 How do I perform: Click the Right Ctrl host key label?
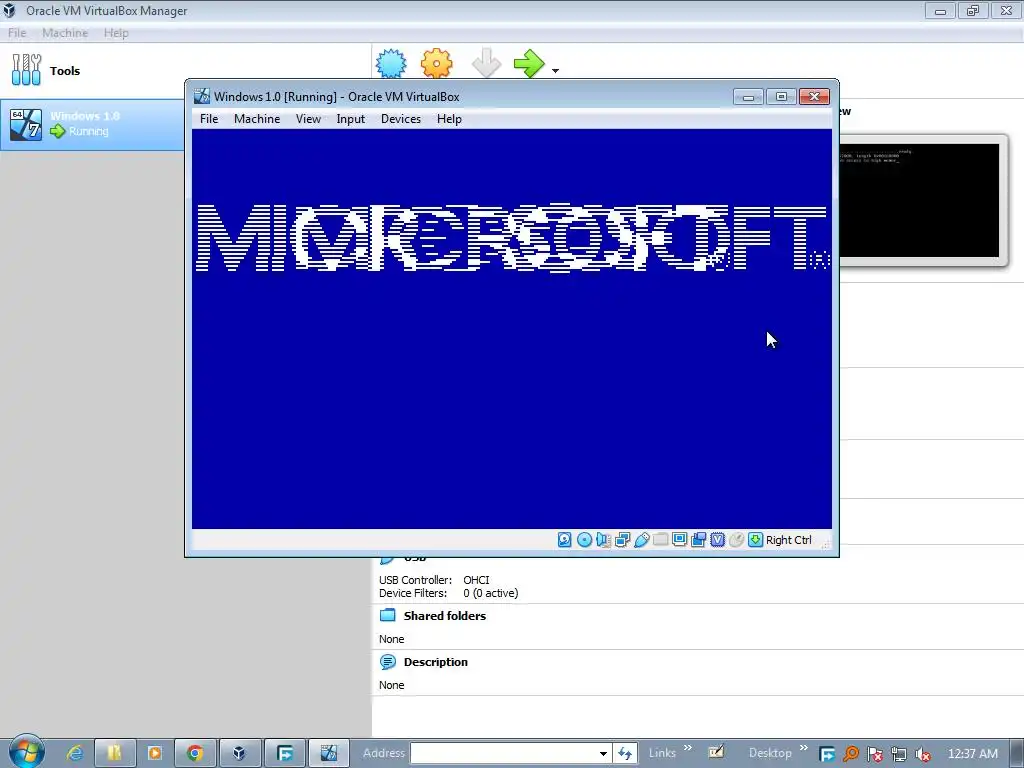coord(788,540)
